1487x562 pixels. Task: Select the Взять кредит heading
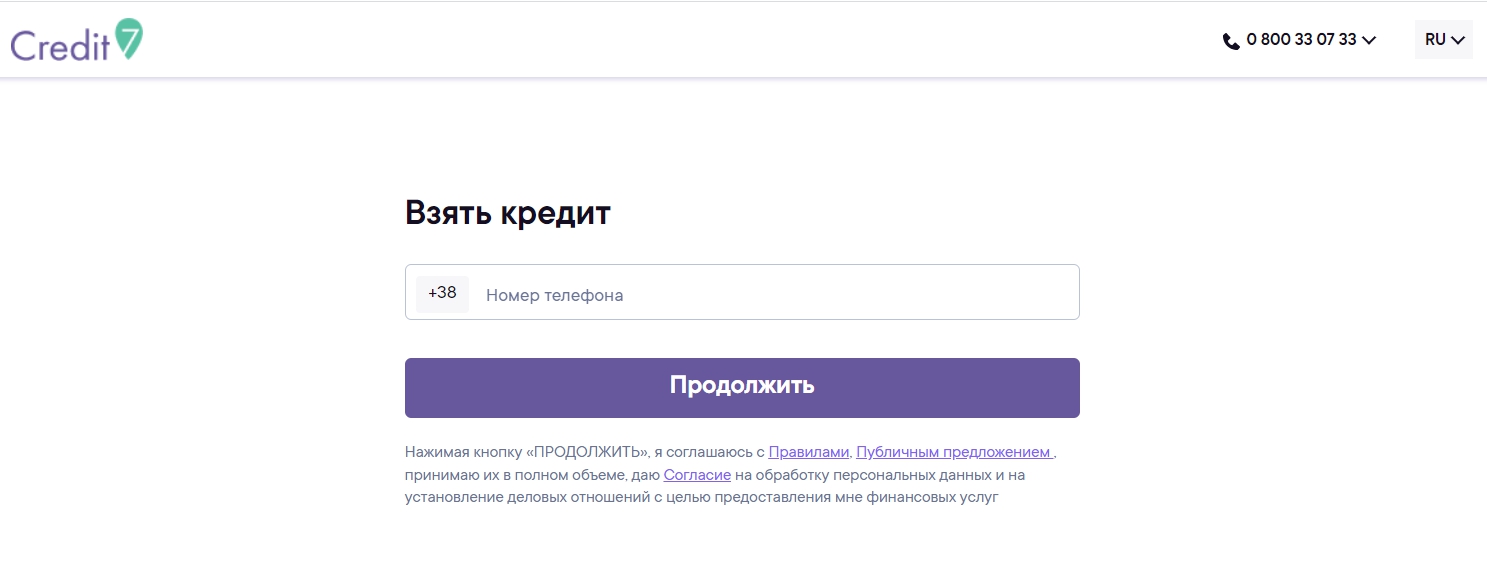[x=507, y=213]
